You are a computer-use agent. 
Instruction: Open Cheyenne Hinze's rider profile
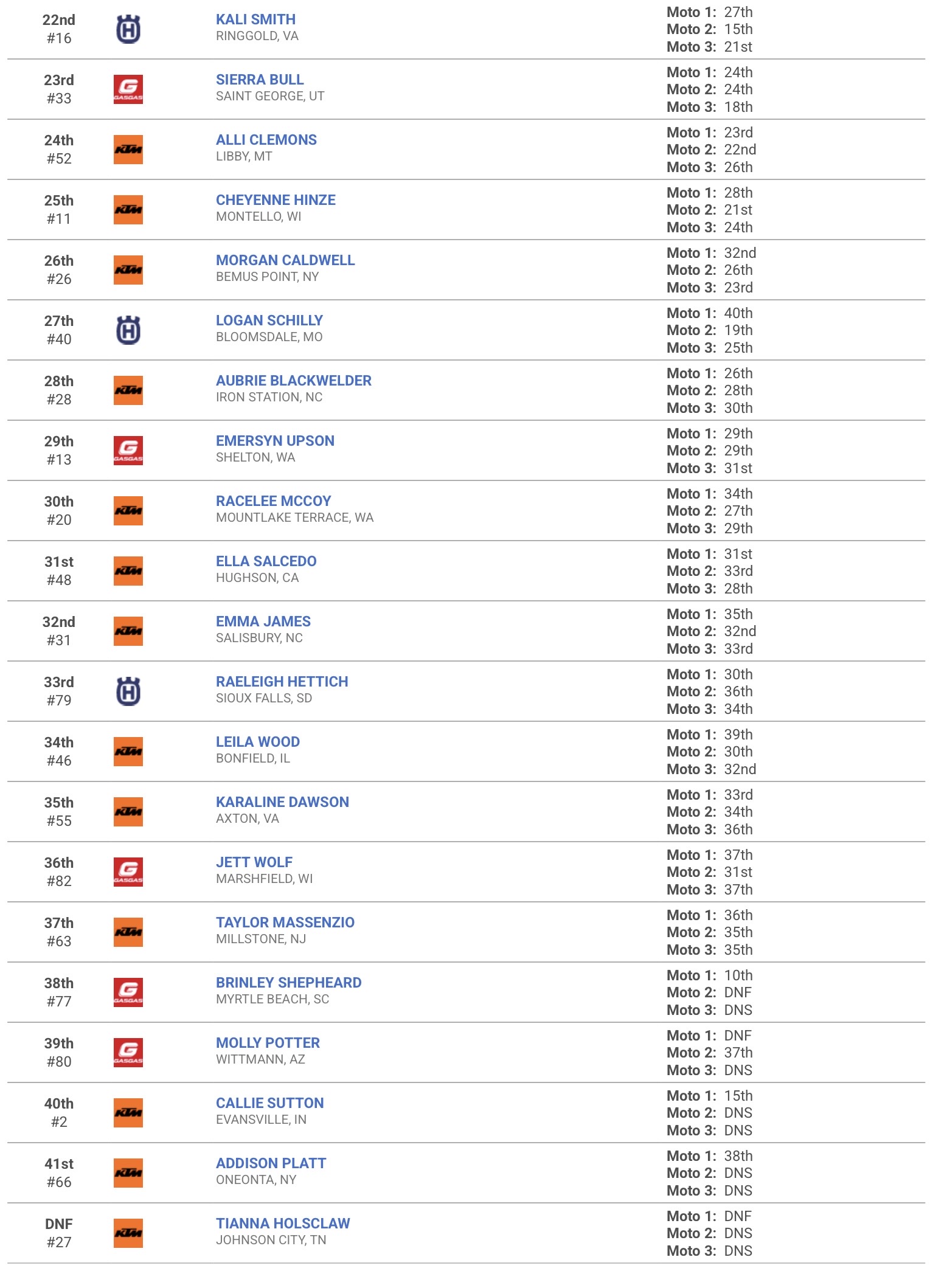(x=276, y=200)
